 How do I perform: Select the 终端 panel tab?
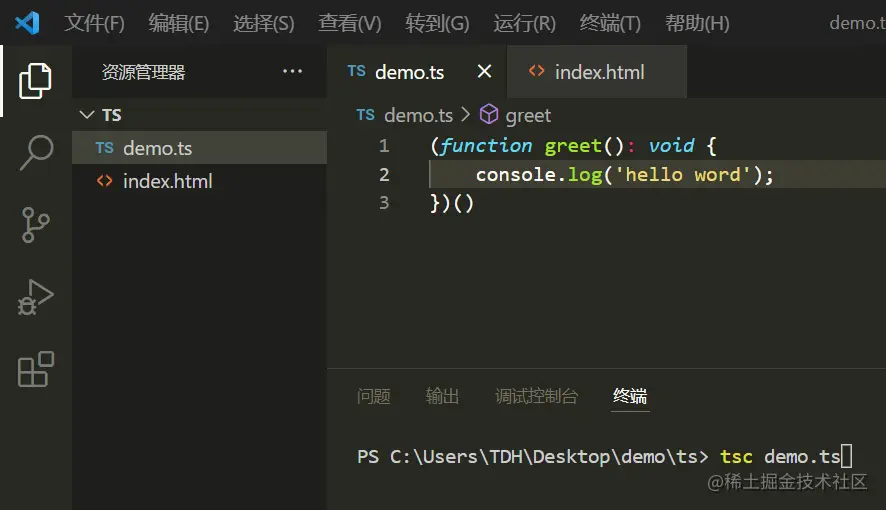(630, 396)
